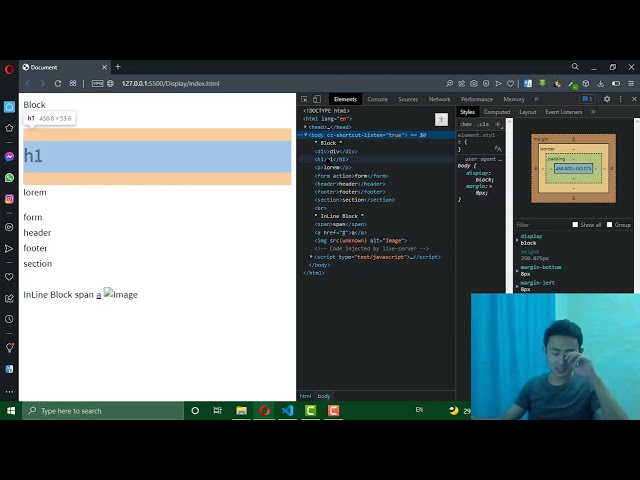Open the Layout tab

(528, 112)
